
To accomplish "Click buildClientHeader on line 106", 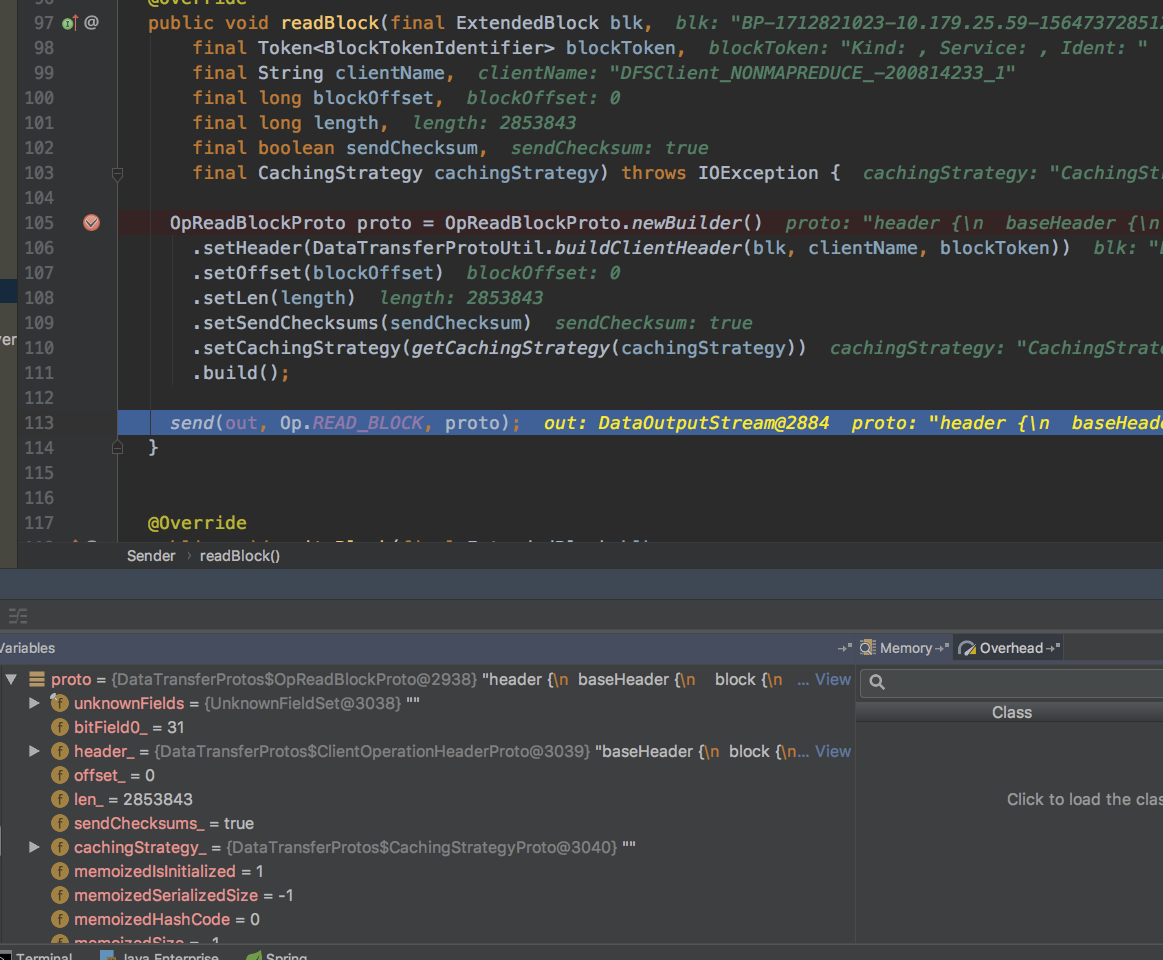I will point(648,248).
